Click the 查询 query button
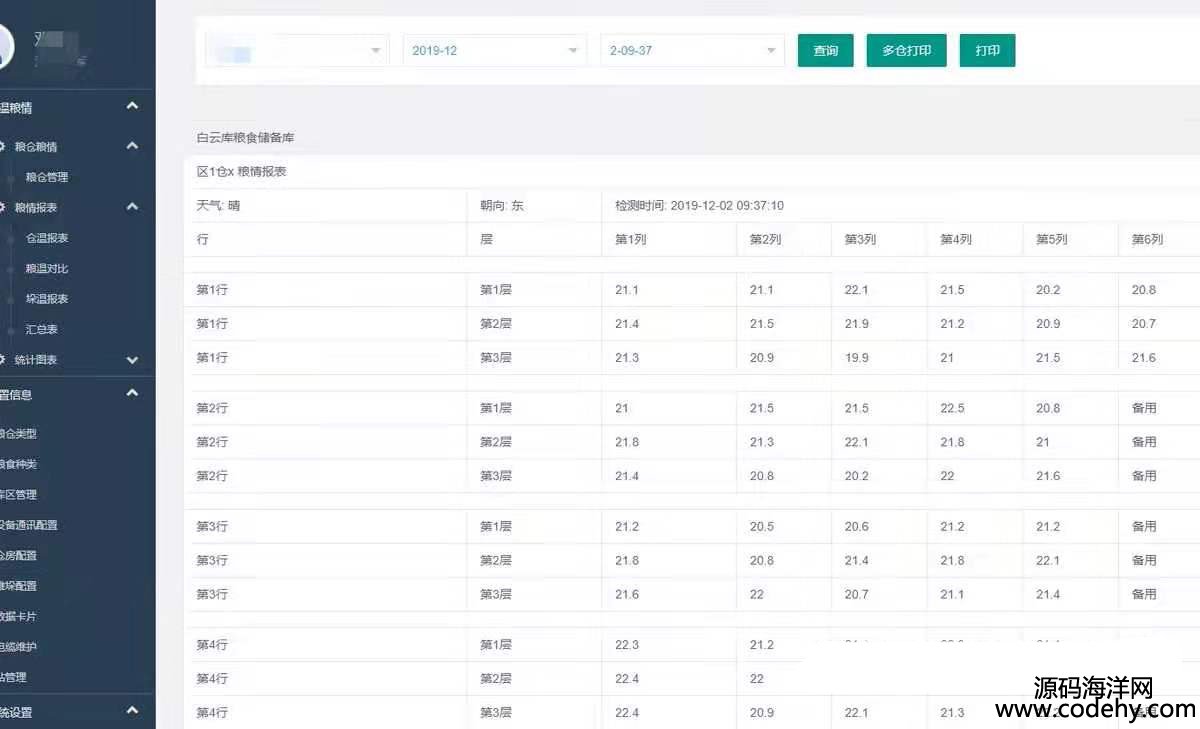This screenshot has width=1200, height=729. [825, 50]
